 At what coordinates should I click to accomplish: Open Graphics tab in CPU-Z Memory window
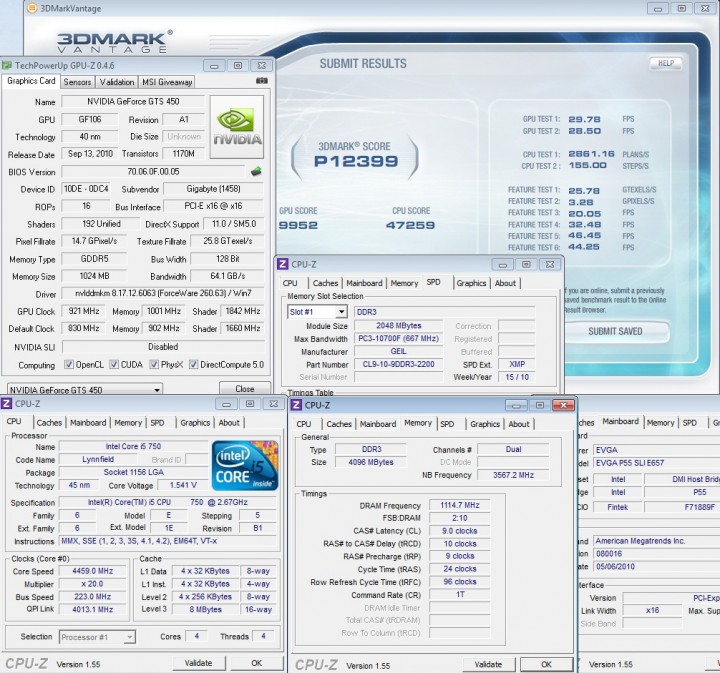[x=485, y=424]
